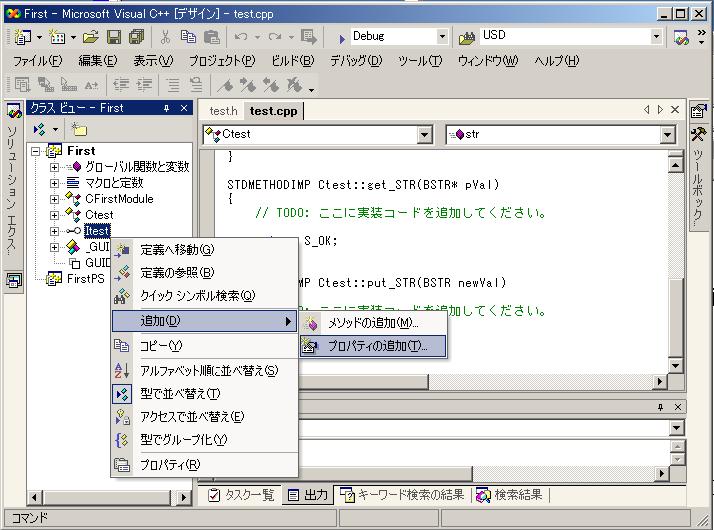Click the Redo arrow icon
The width and height of the screenshot is (714, 530).
[x=275, y=37]
